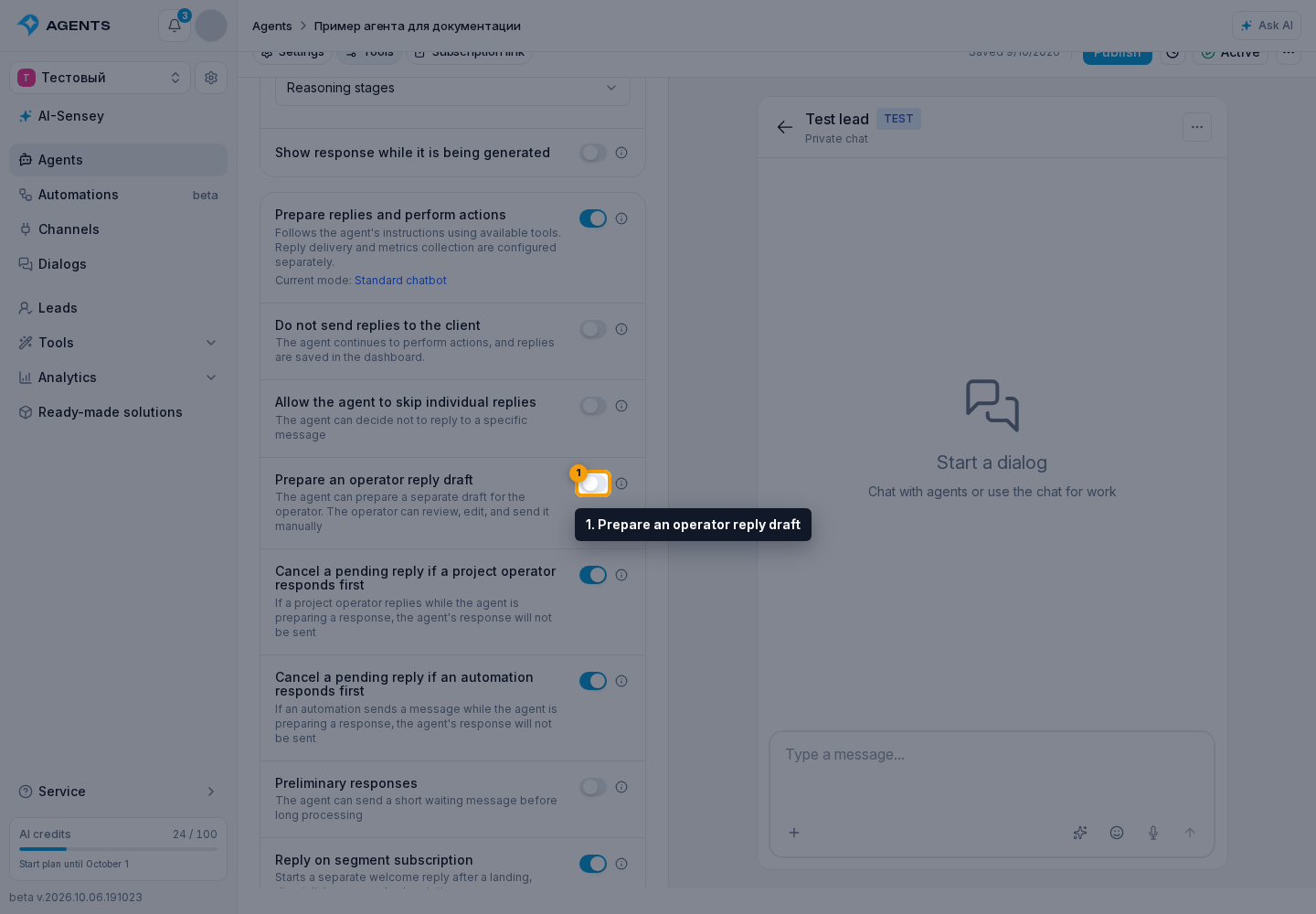Expand the Analytics sidebar section
This screenshot has width=1316, height=914.
[x=119, y=377]
